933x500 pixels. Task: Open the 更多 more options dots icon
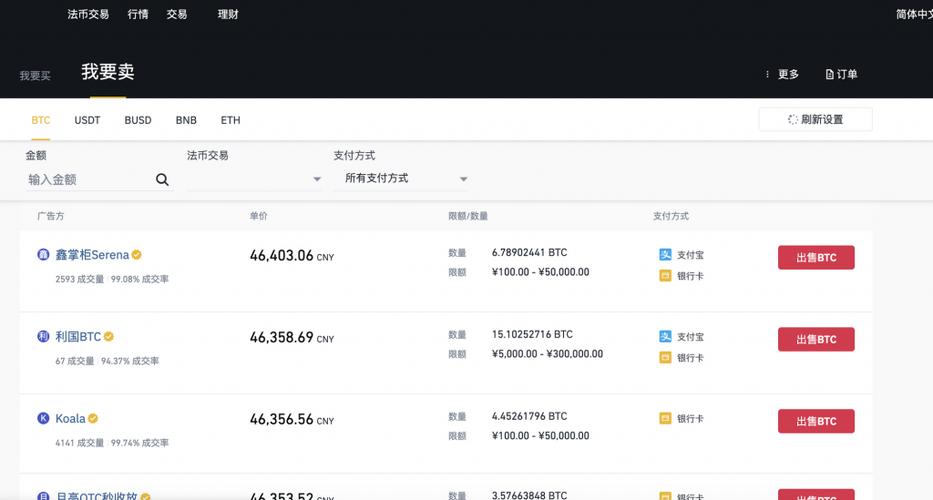point(767,74)
